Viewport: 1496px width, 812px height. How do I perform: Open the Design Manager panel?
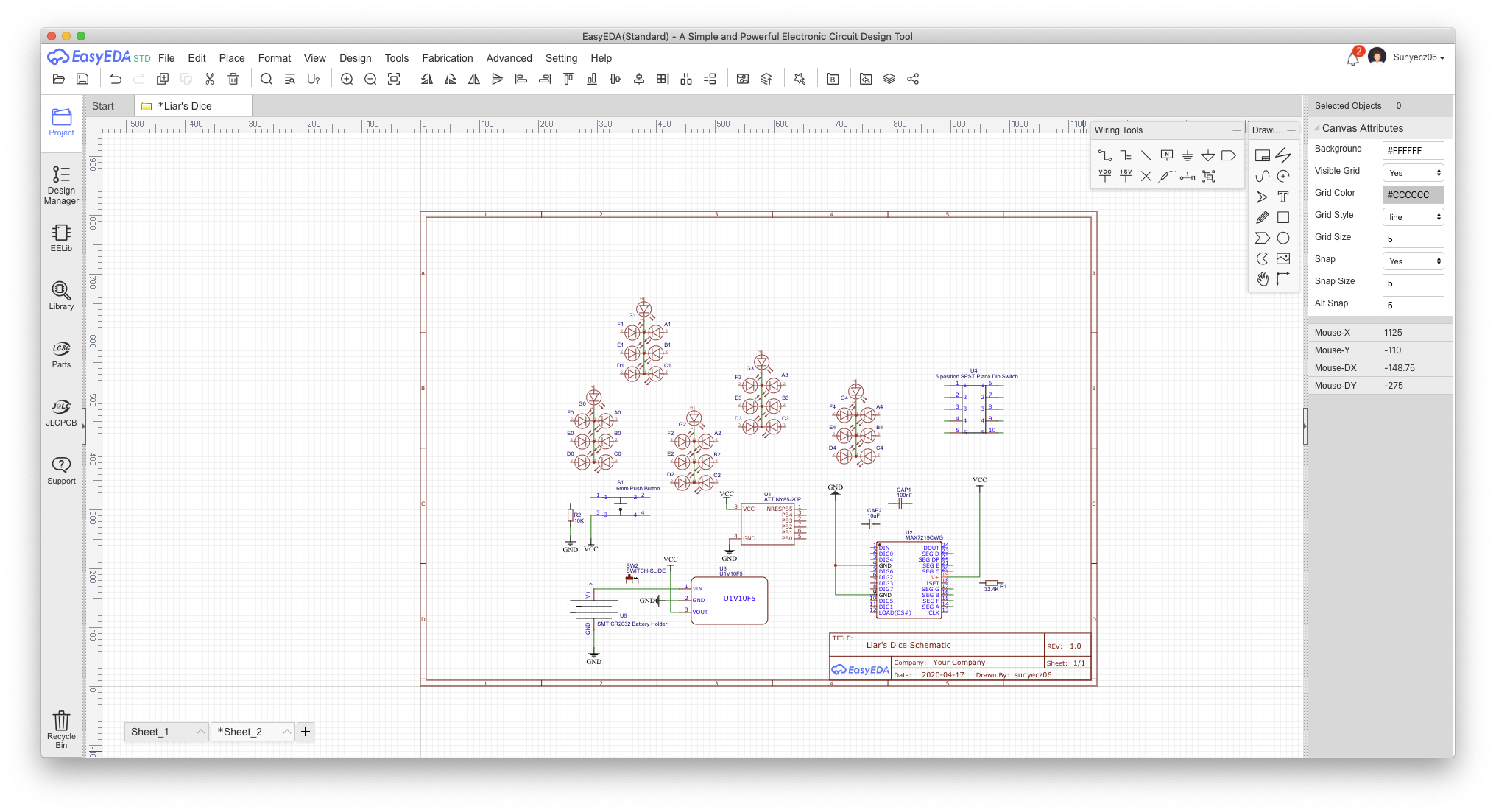pyautogui.click(x=61, y=184)
